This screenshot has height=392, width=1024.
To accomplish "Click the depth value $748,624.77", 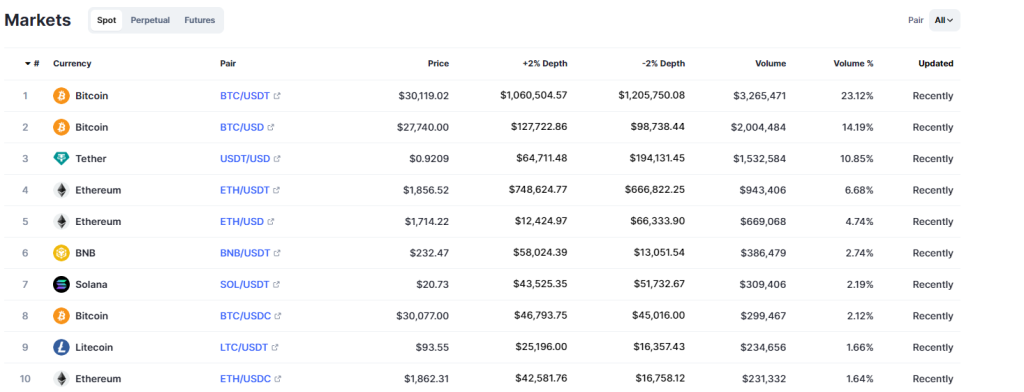I will (539, 190).
